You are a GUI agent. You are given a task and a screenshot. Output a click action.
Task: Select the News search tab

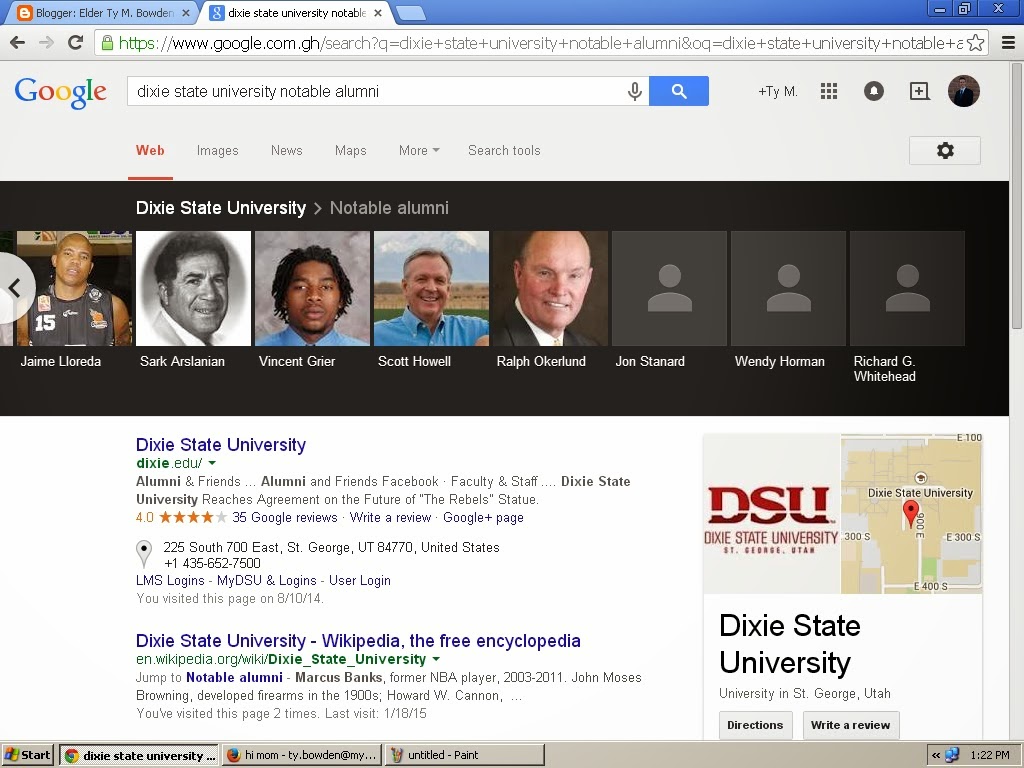pyautogui.click(x=287, y=151)
